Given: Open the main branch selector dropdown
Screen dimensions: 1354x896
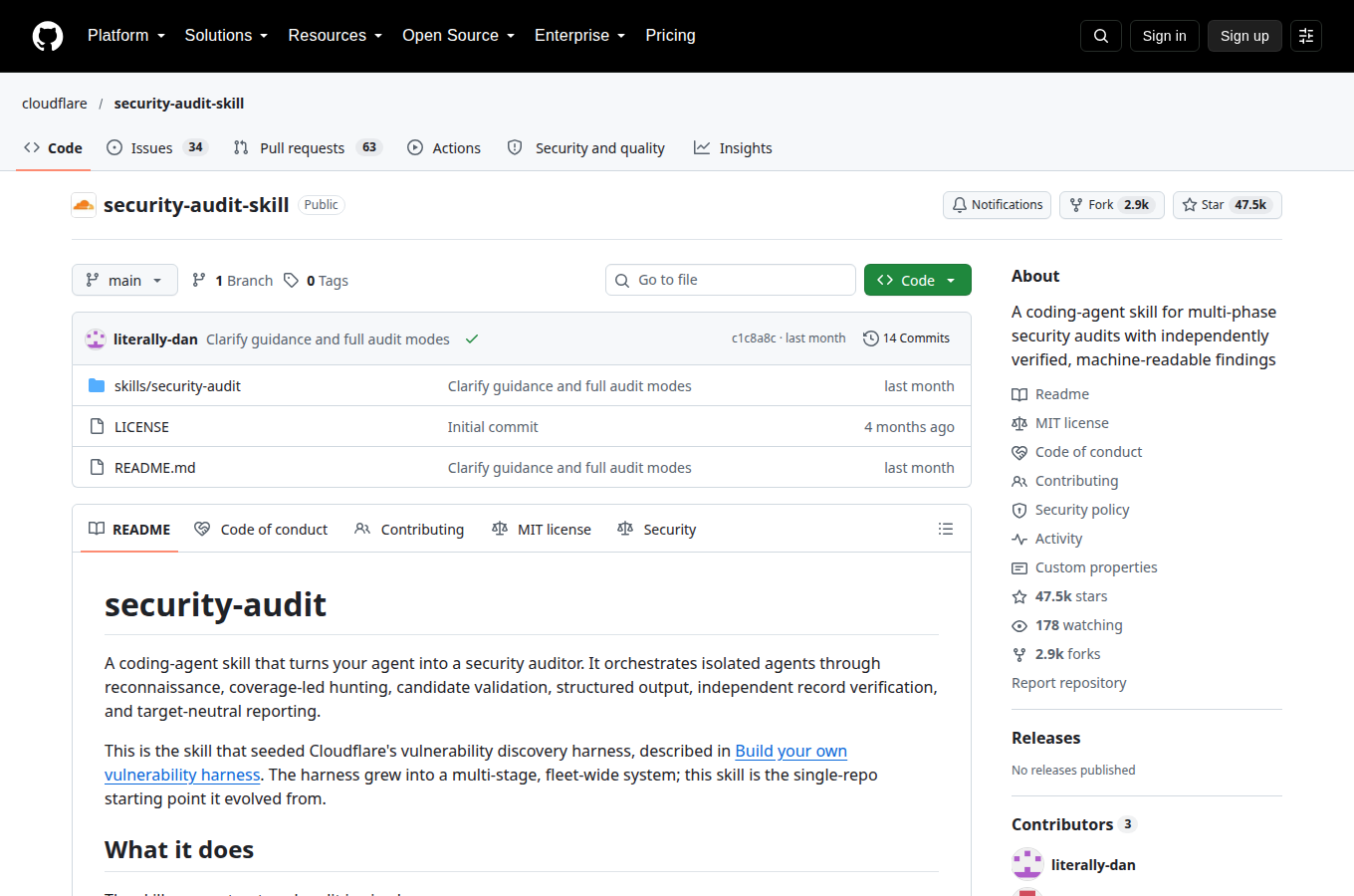Looking at the screenshot, I should click(x=124, y=280).
